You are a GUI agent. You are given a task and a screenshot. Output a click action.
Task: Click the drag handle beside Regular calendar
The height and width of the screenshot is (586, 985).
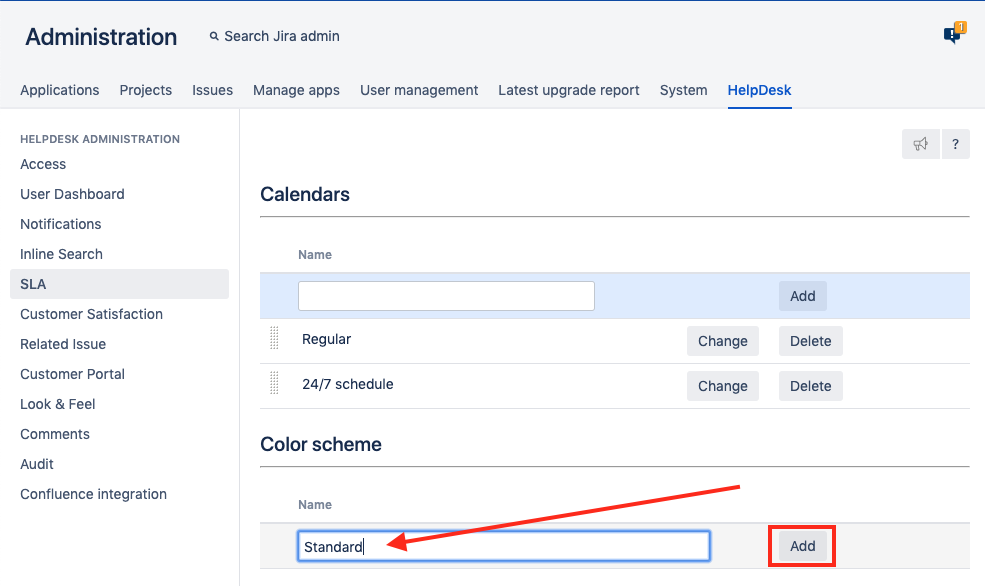[x=274, y=339]
